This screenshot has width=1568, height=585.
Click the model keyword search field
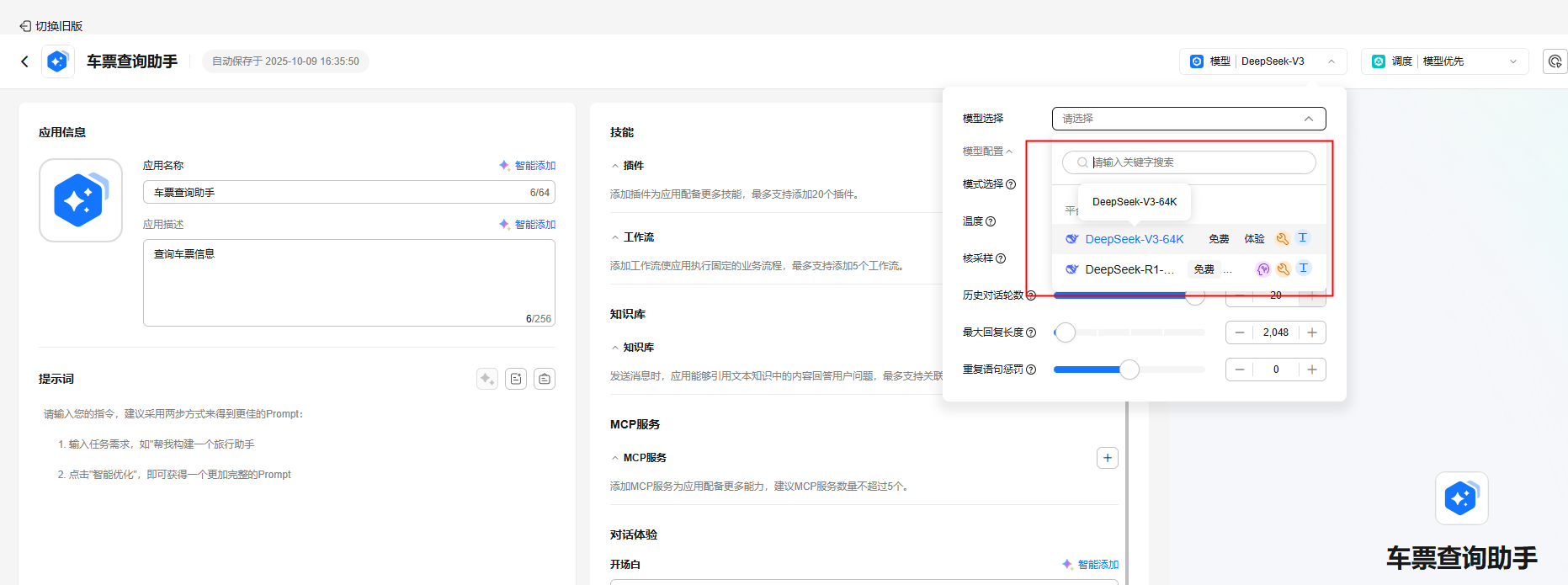1189,162
